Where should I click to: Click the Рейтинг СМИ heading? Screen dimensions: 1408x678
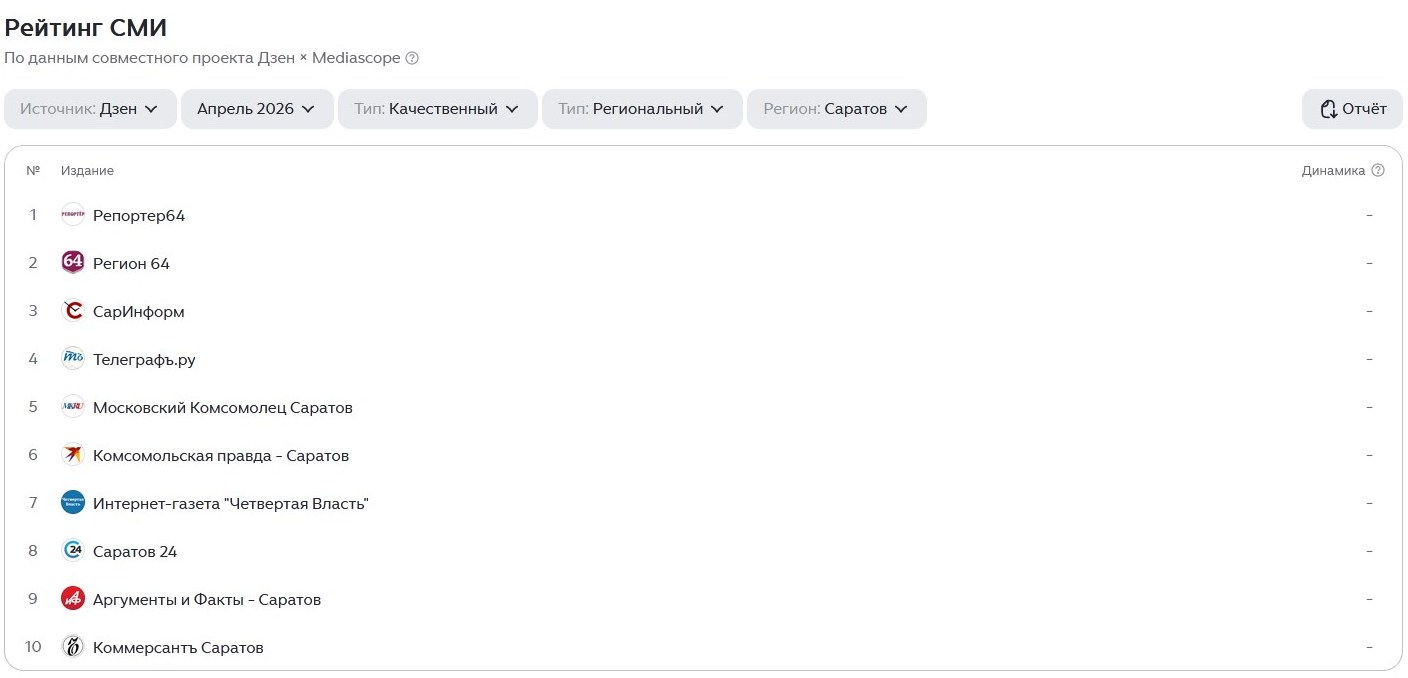click(x=86, y=27)
